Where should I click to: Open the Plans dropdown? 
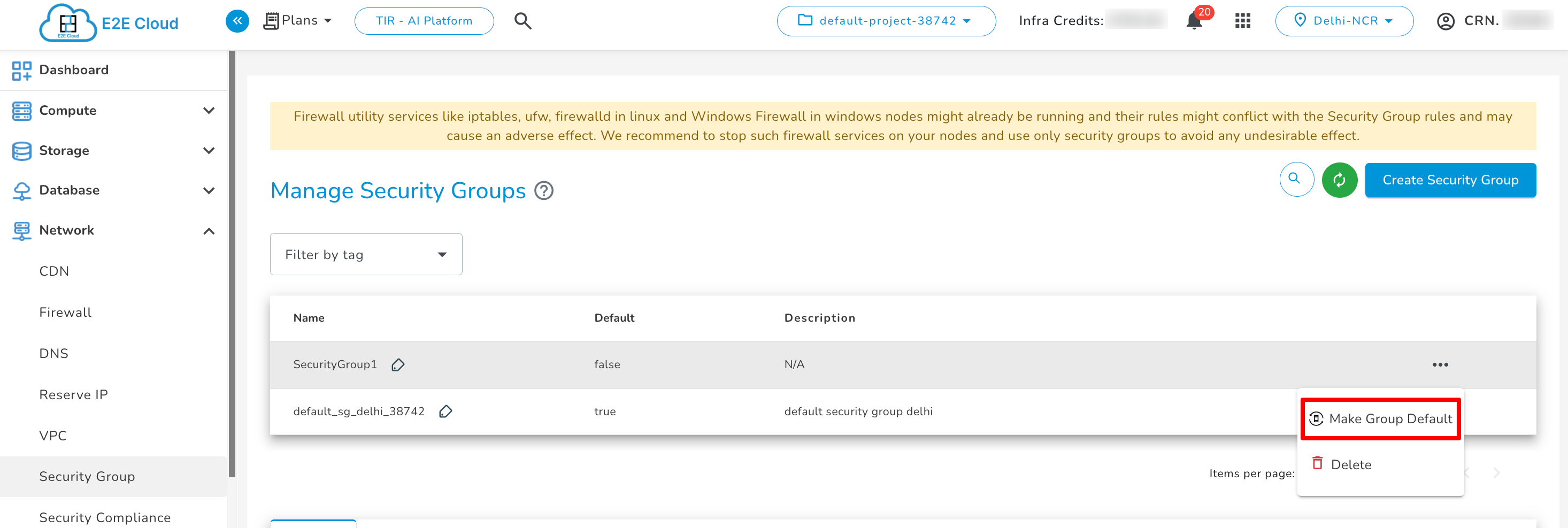click(x=298, y=21)
